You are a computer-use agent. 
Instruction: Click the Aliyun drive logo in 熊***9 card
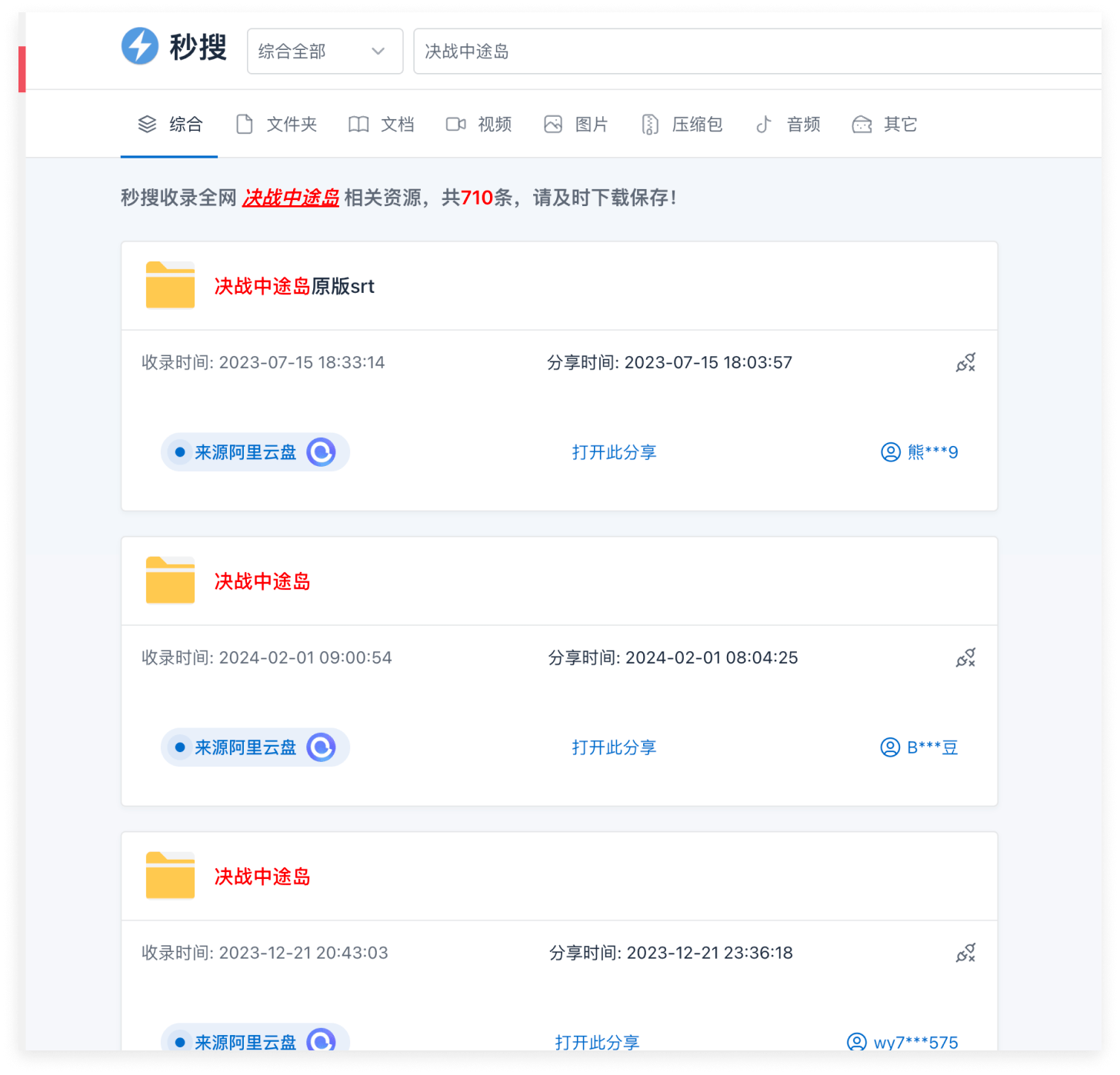322,452
